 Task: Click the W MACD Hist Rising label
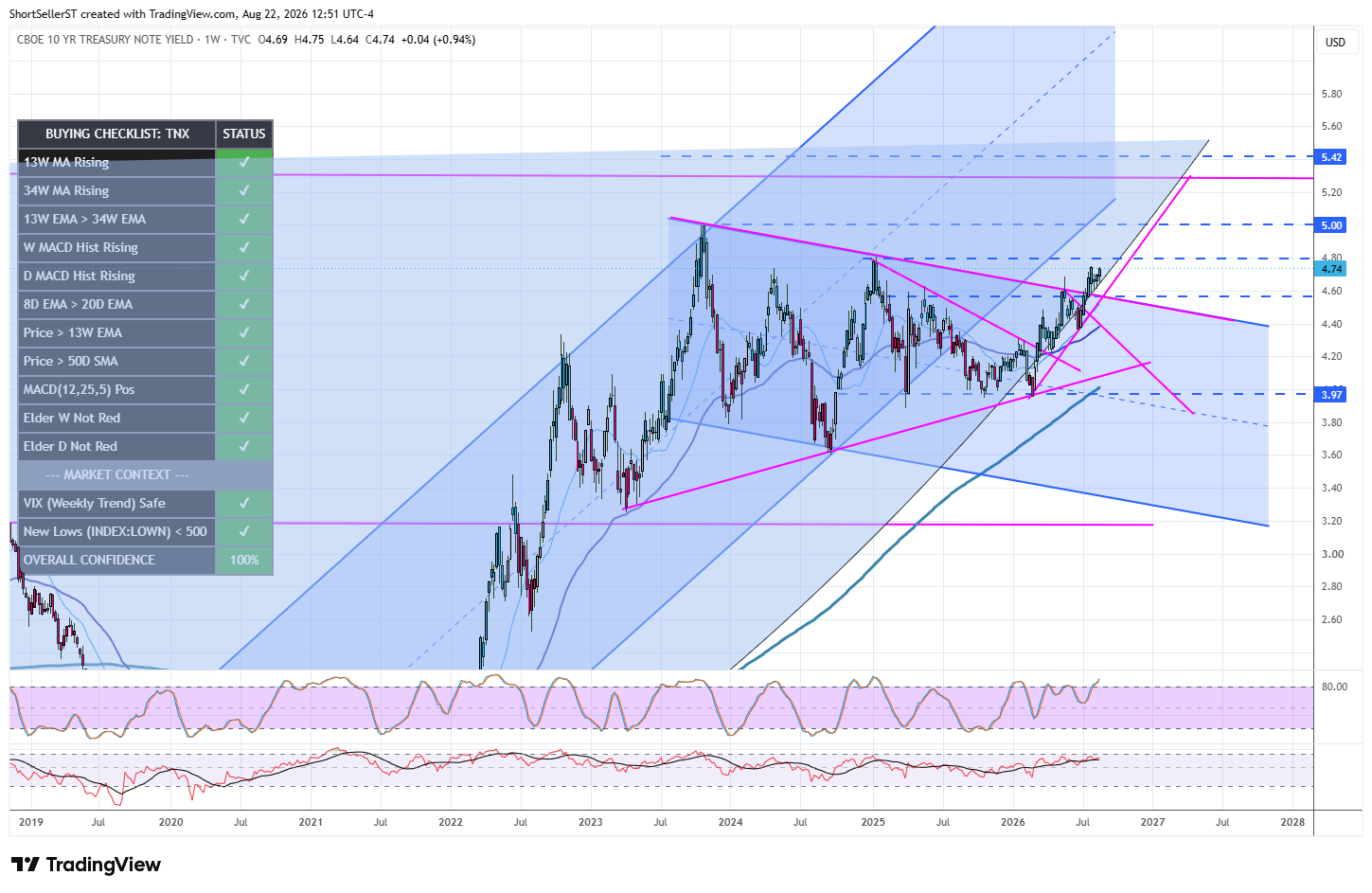click(81, 247)
